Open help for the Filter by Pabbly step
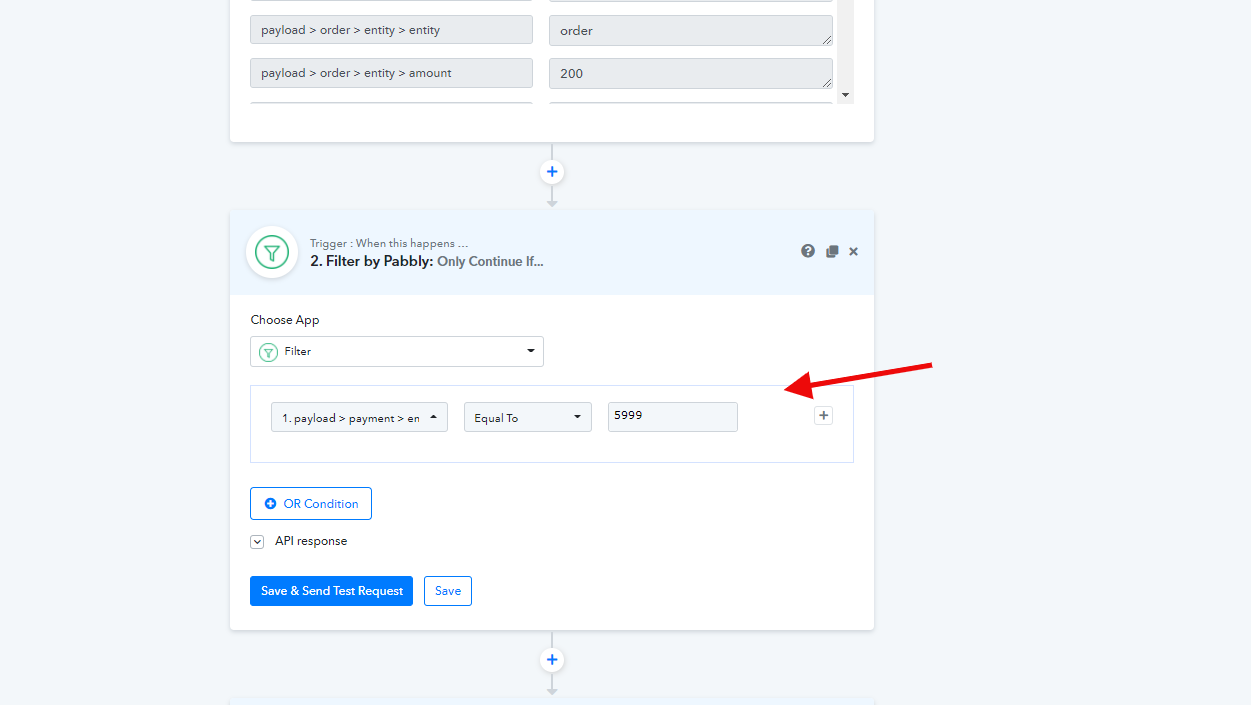Viewport: 1251px width, 705px height. [x=808, y=251]
